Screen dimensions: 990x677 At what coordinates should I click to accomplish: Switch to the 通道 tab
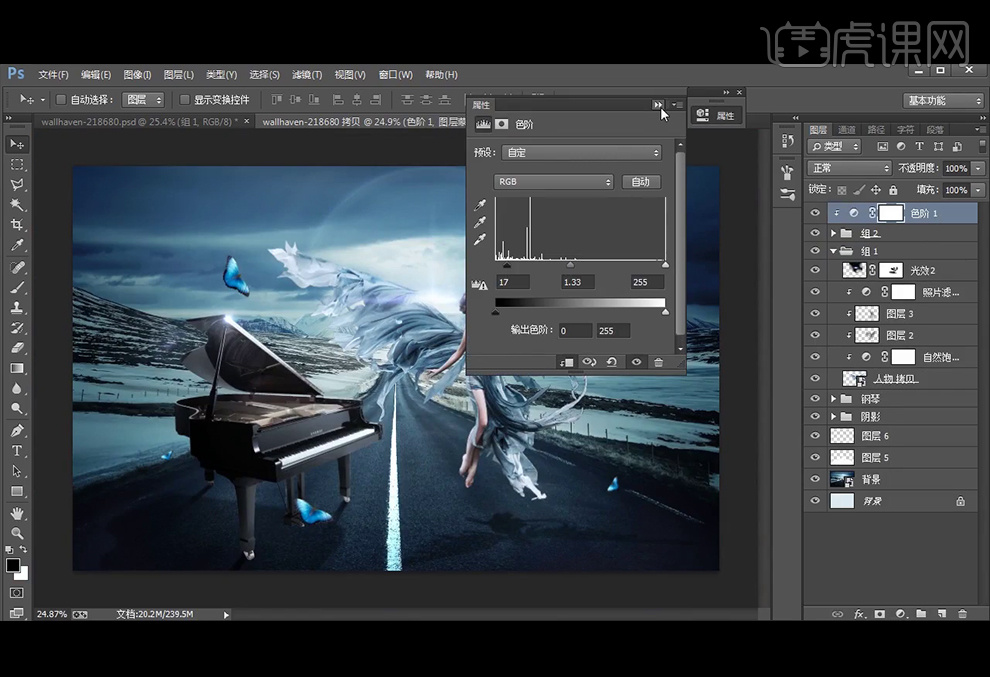[x=847, y=130]
